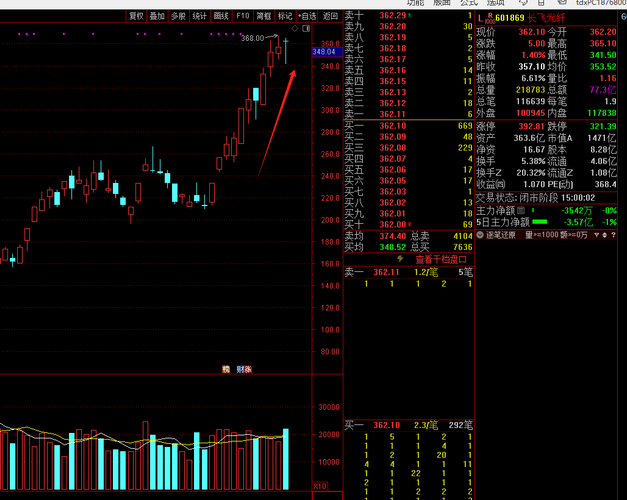Click the 标记 mark button
This screenshot has height=500, width=627.
pos(285,16)
